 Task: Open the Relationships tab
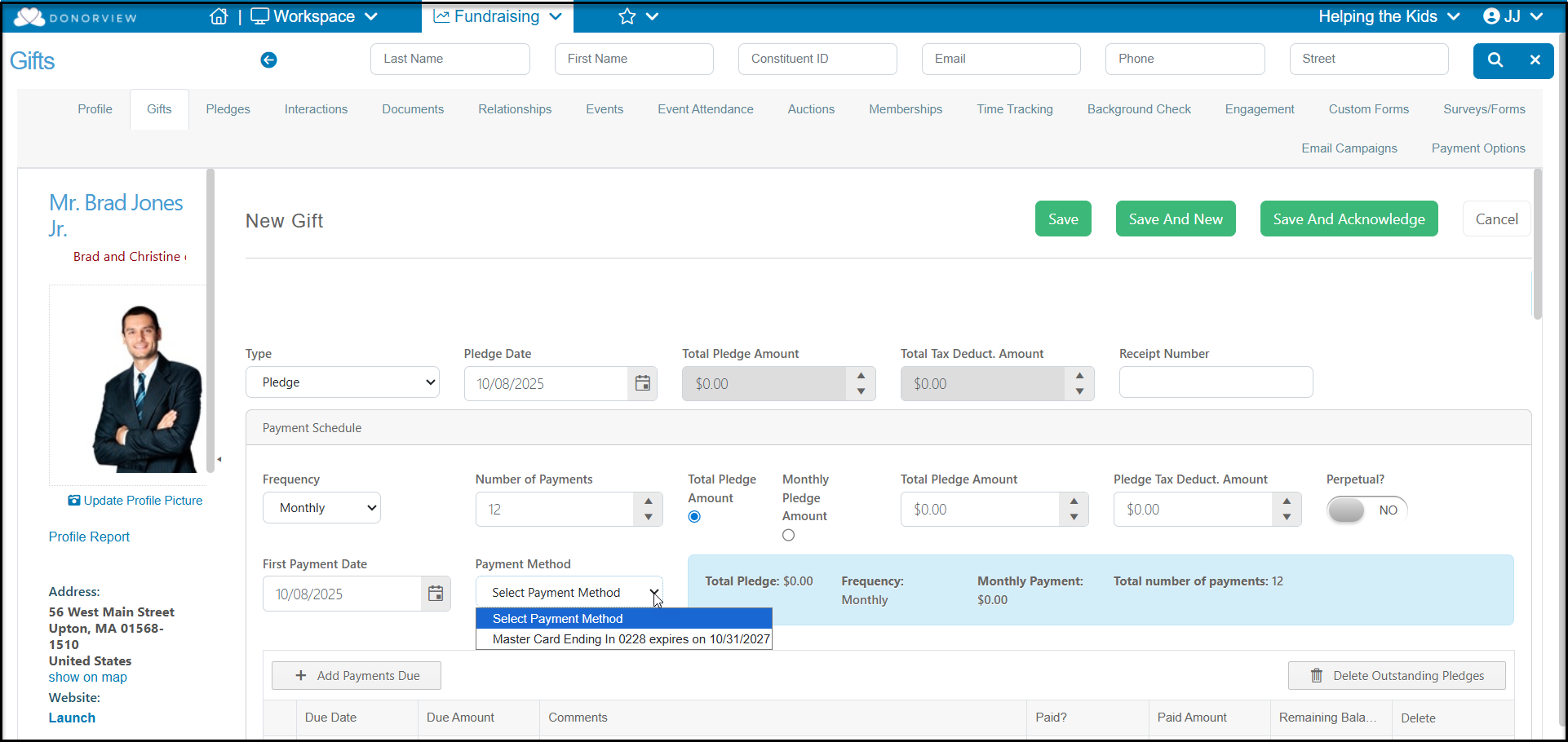515,109
